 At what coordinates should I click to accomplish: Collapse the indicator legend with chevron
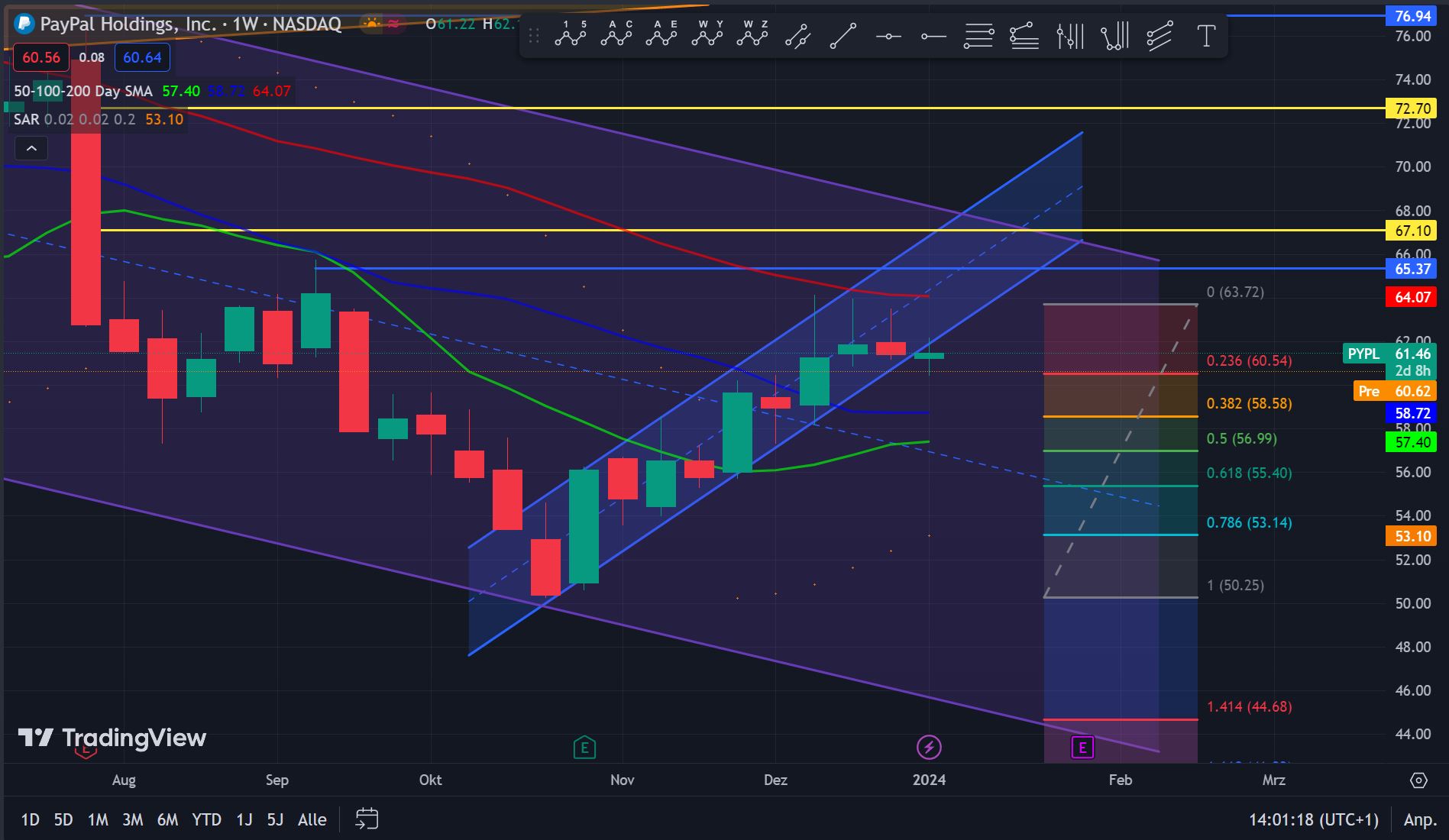(31, 148)
